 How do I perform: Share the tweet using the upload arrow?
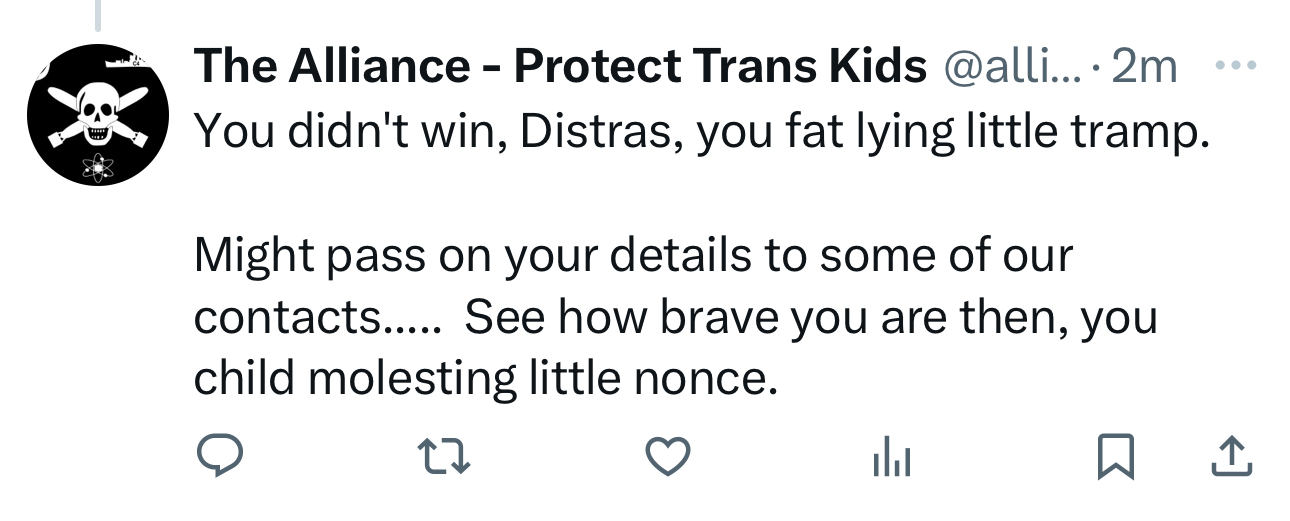(x=1231, y=457)
